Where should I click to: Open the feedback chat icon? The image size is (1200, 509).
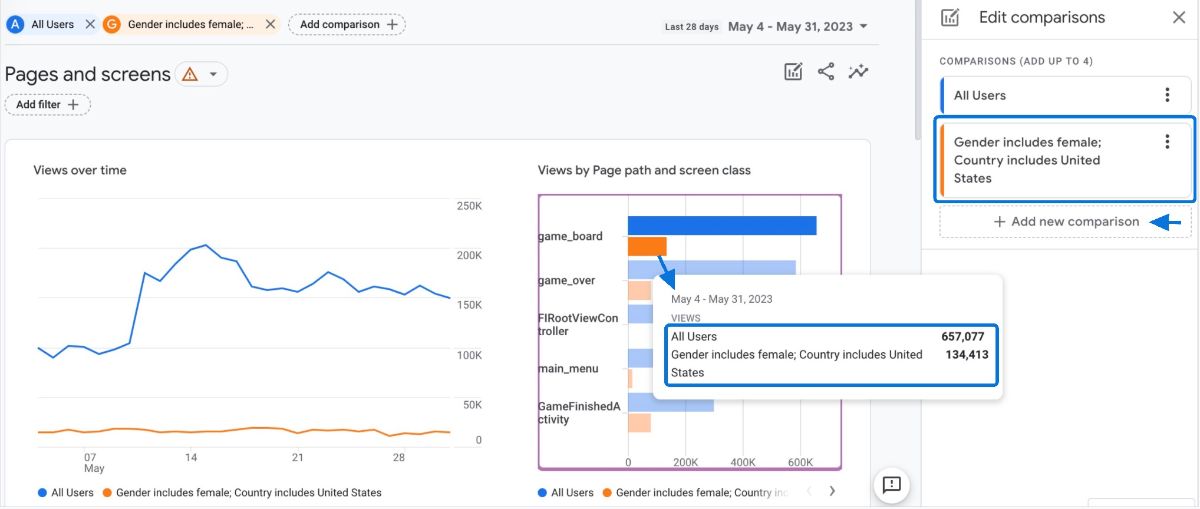(892, 485)
